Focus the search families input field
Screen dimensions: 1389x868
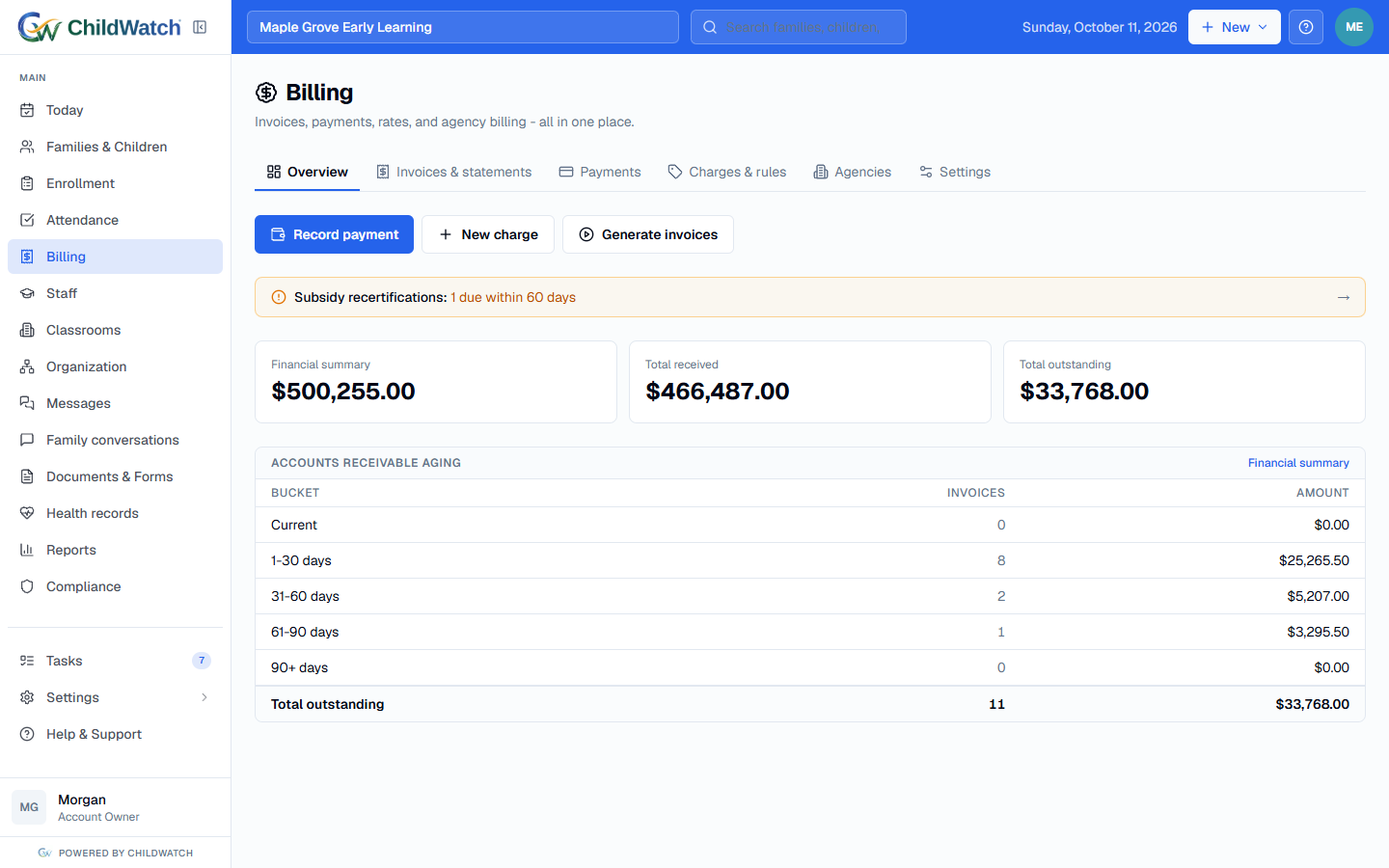pos(799,27)
